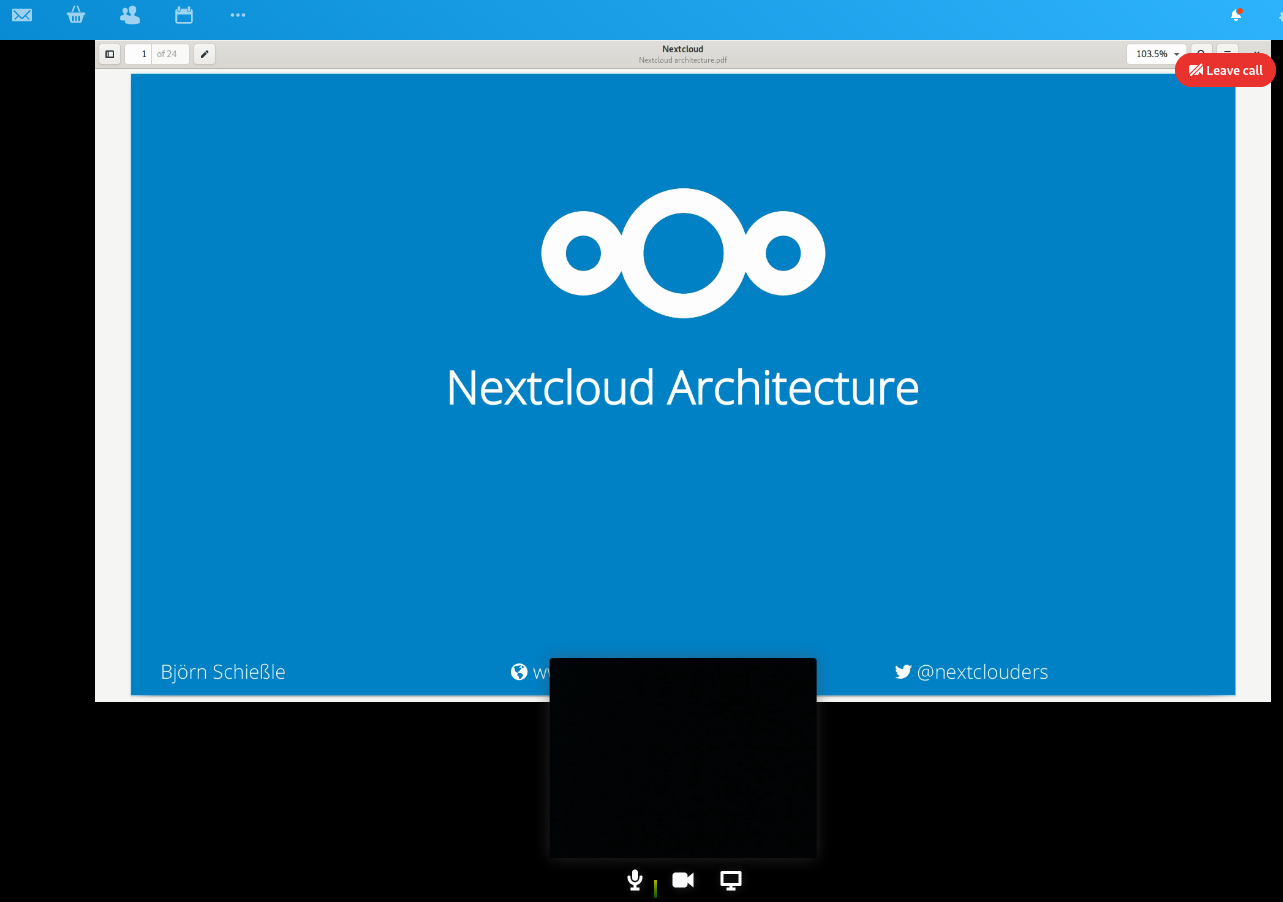The image size is (1283, 902).
Task: Share your screen in the call
Action: pyautogui.click(x=730, y=880)
